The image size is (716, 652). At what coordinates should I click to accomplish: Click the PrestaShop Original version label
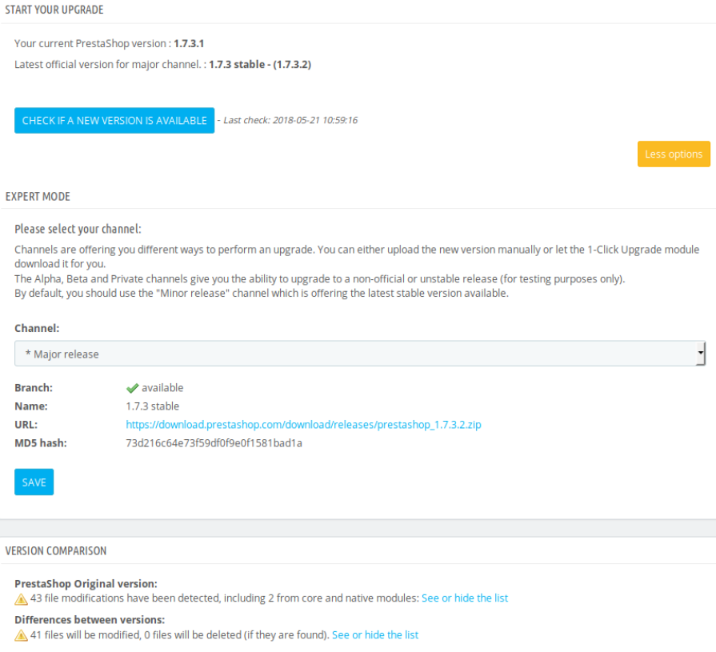86,584
